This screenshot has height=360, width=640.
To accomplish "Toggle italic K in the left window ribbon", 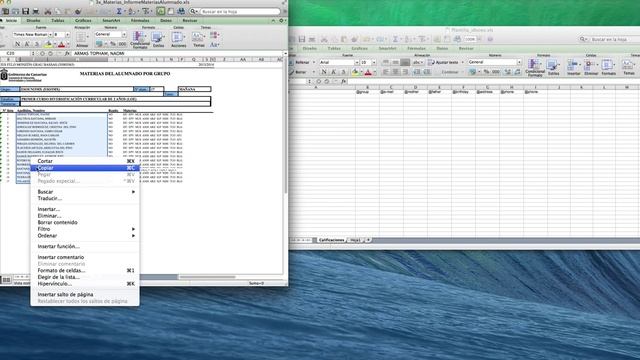I will point(27,44).
